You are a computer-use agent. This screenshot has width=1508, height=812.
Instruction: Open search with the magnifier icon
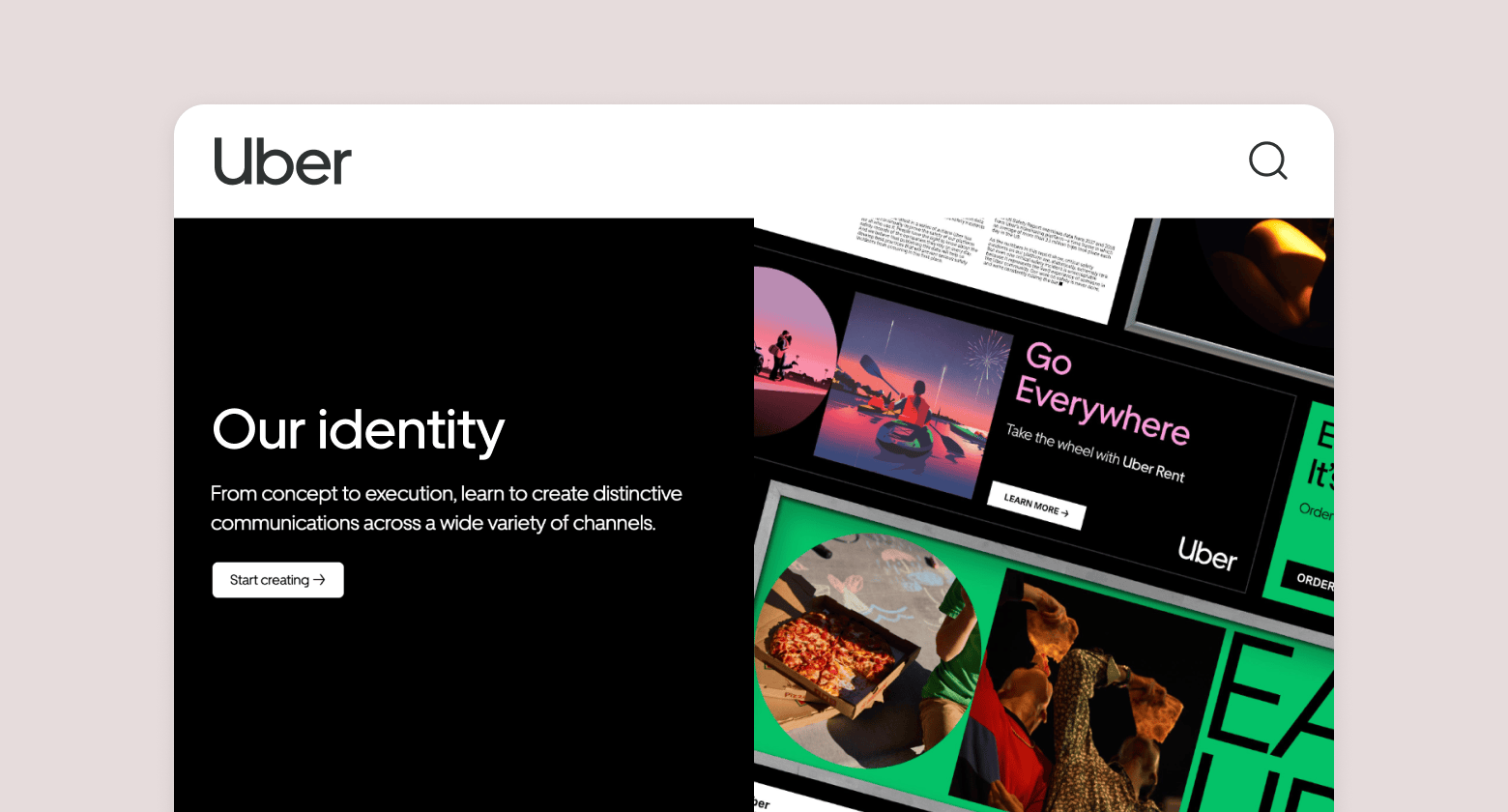coord(1267,161)
